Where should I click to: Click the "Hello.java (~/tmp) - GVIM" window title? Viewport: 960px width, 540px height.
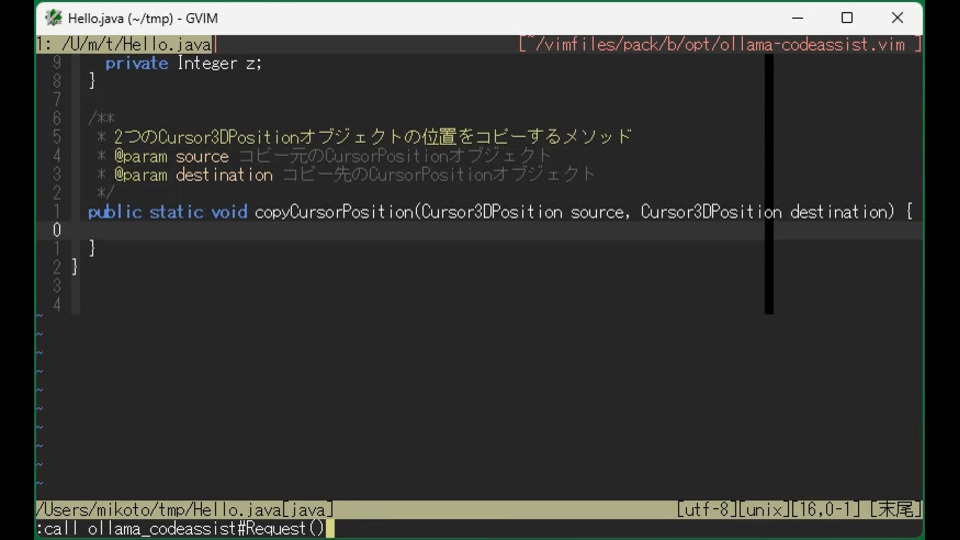coord(143,18)
